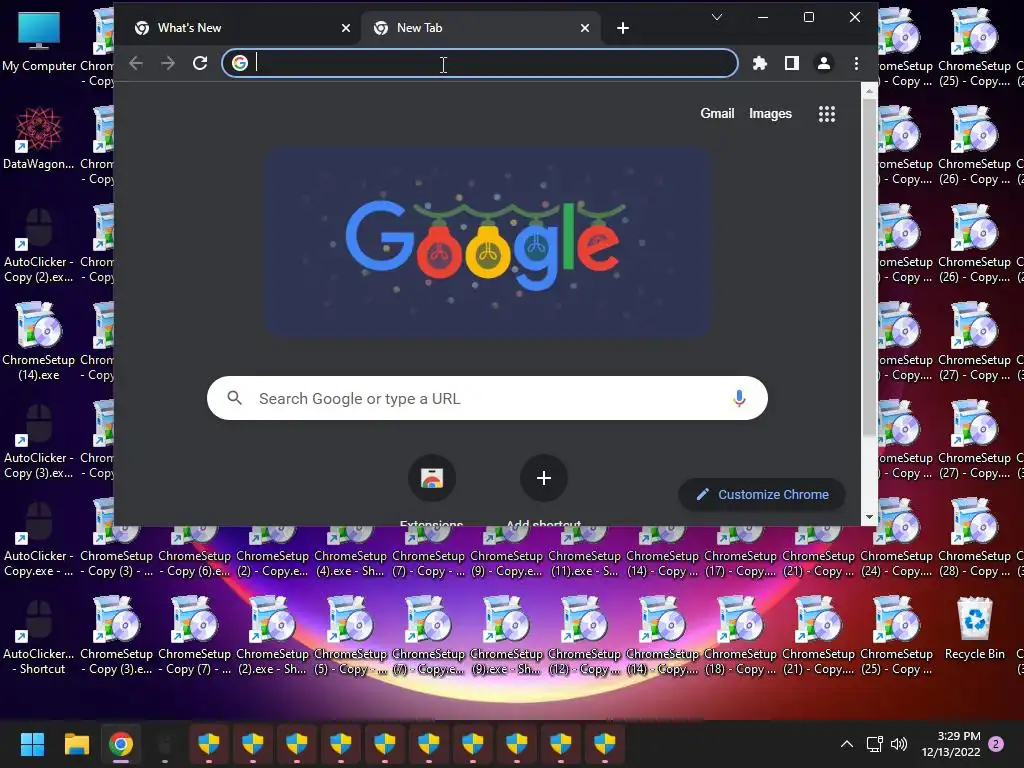Screen dimensions: 1024x768
Task: Click the Chrome forward arrow
Action: point(168,63)
